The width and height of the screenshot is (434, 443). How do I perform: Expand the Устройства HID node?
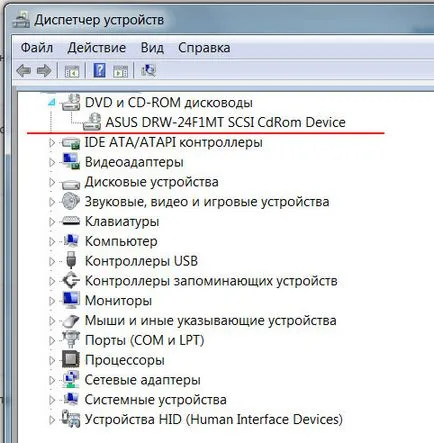pyautogui.click(x=52, y=420)
